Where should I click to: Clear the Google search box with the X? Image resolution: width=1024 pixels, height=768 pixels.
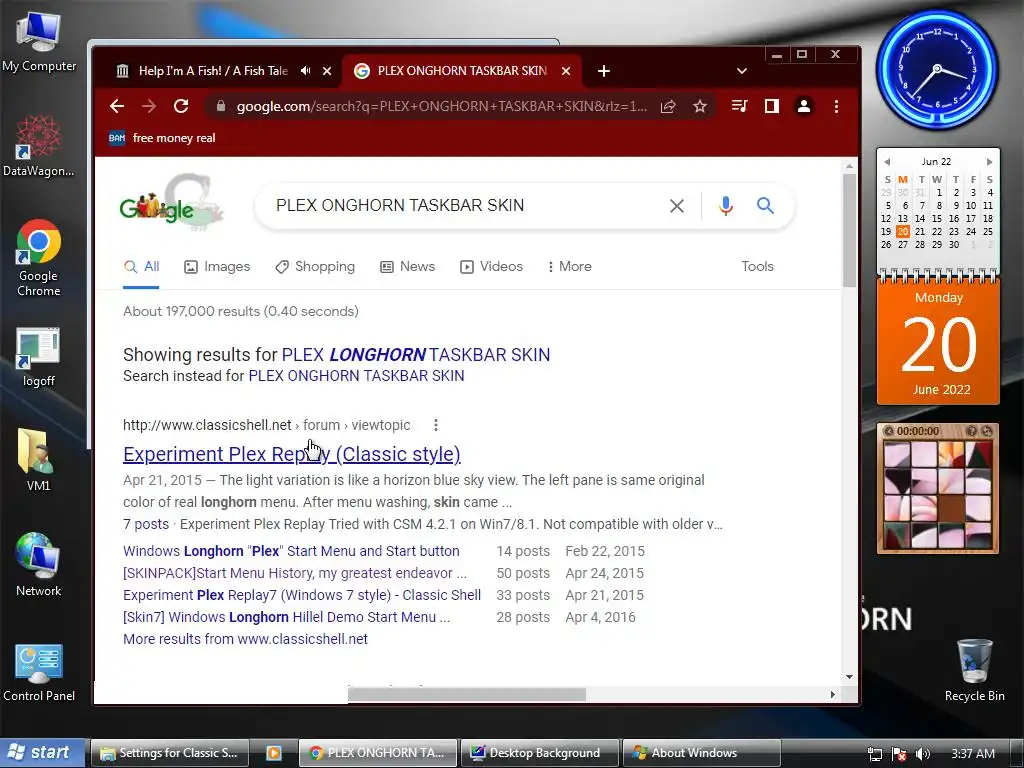tap(677, 206)
